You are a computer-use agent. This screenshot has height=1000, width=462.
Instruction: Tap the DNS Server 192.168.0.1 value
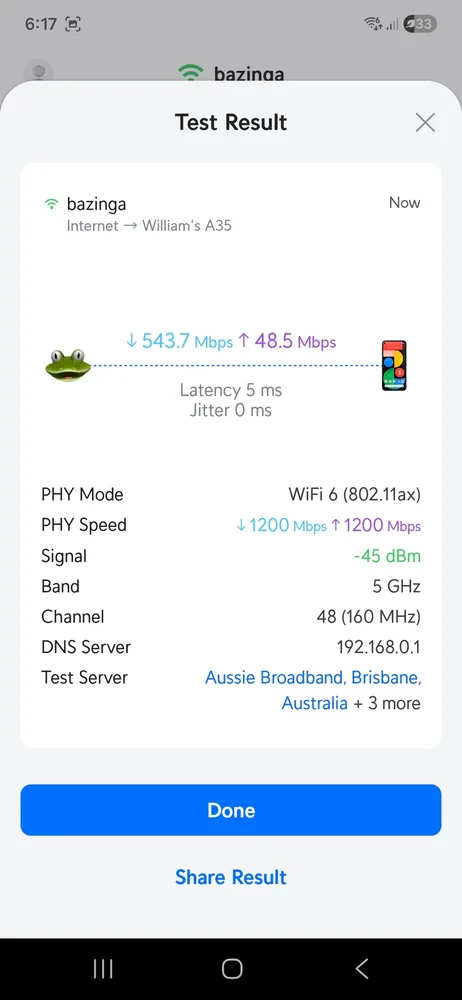378,647
